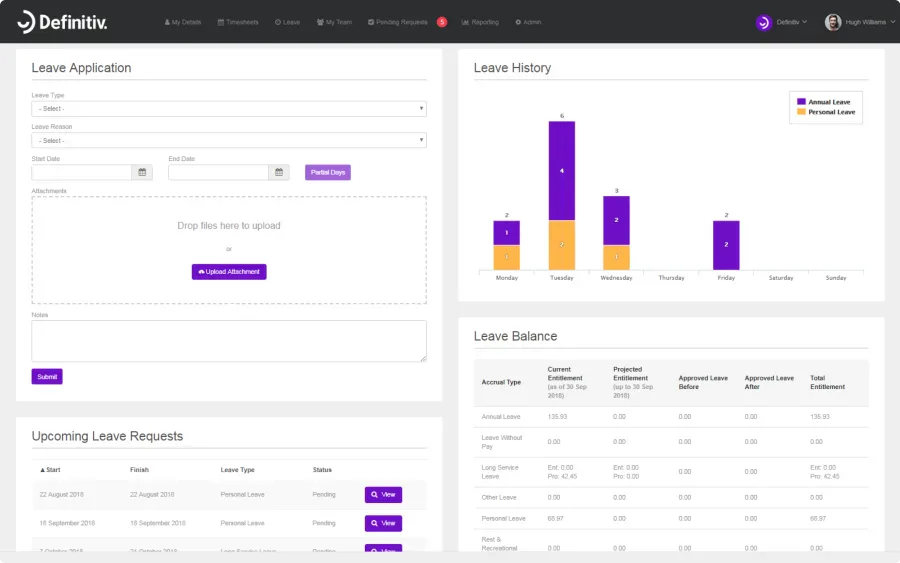Click Hugh Williams profile avatar
Image resolution: width=900 pixels, height=563 pixels.
pos(832,22)
